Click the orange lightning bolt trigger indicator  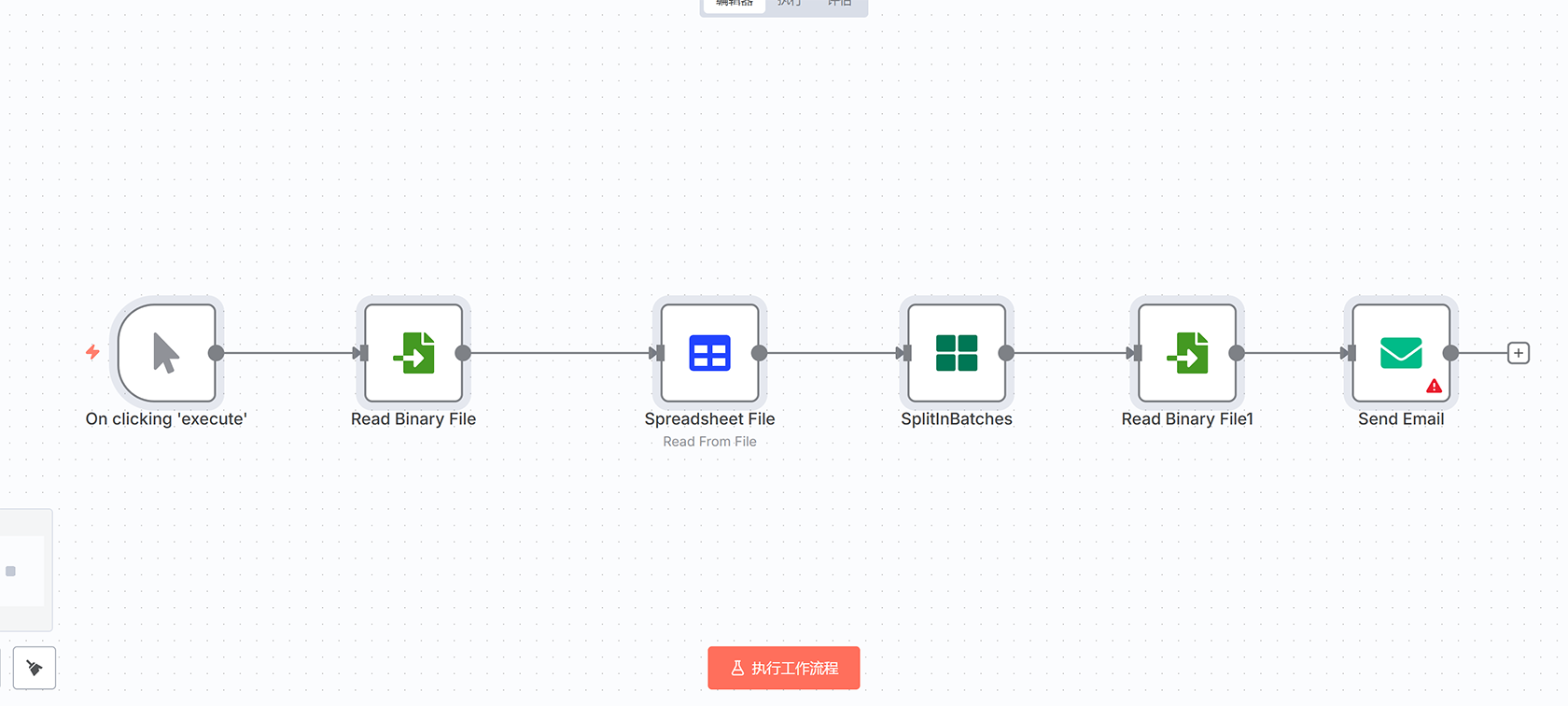pos(92,352)
